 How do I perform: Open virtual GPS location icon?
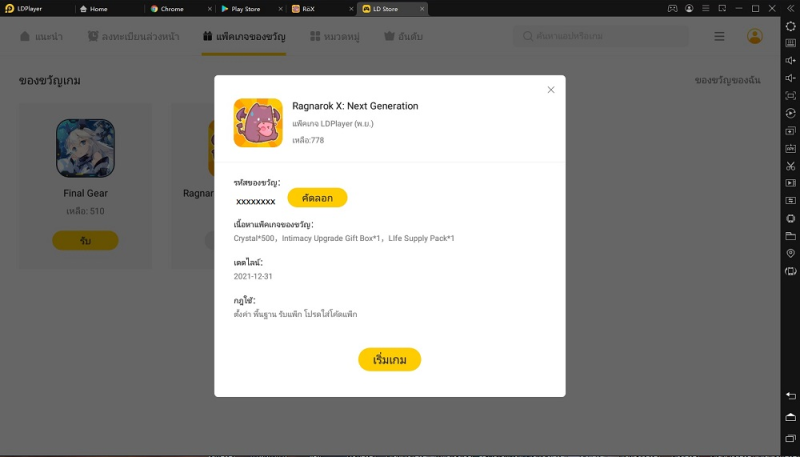pos(790,253)
